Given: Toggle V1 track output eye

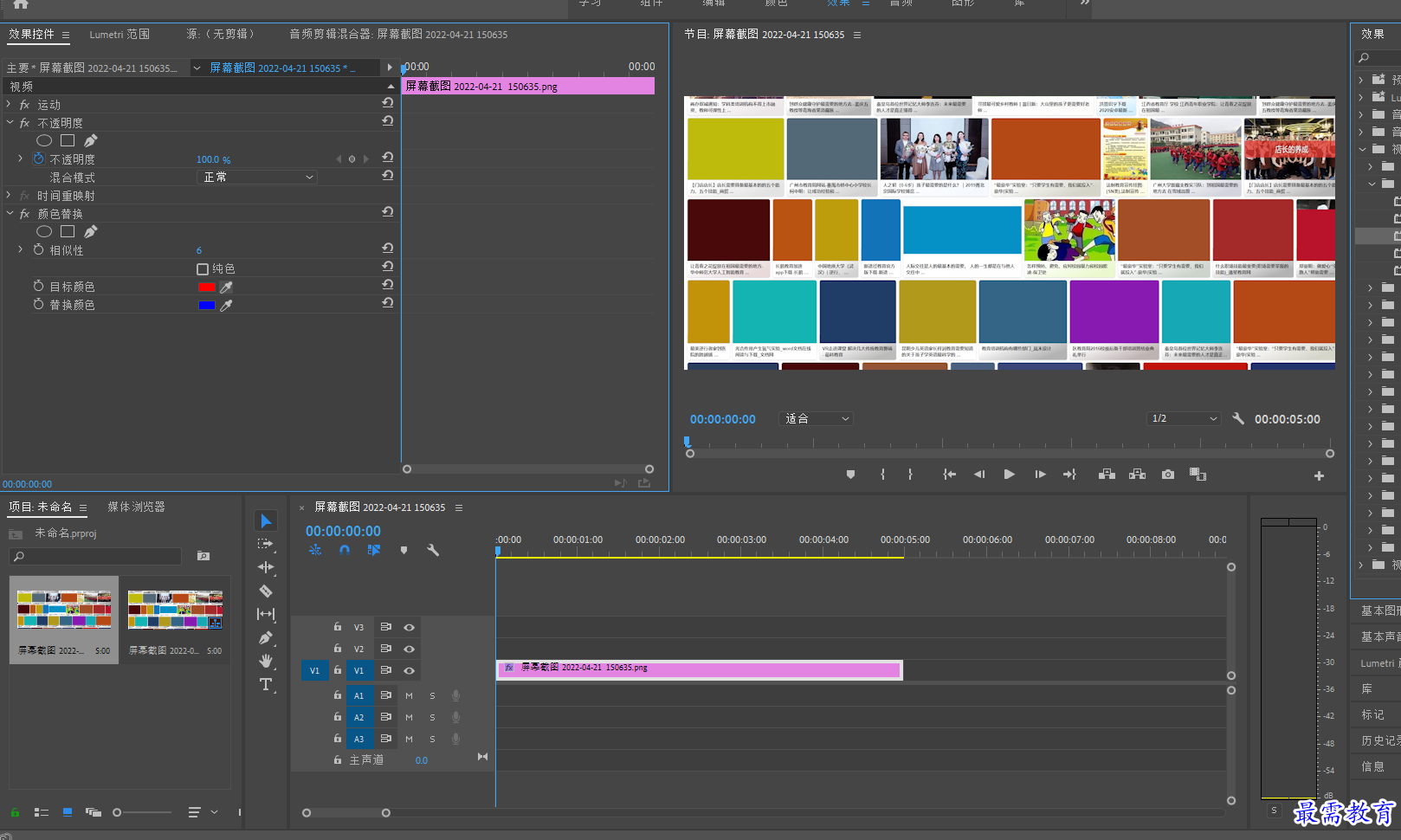Looking at the screenshot, I should (x=409, y=670).
